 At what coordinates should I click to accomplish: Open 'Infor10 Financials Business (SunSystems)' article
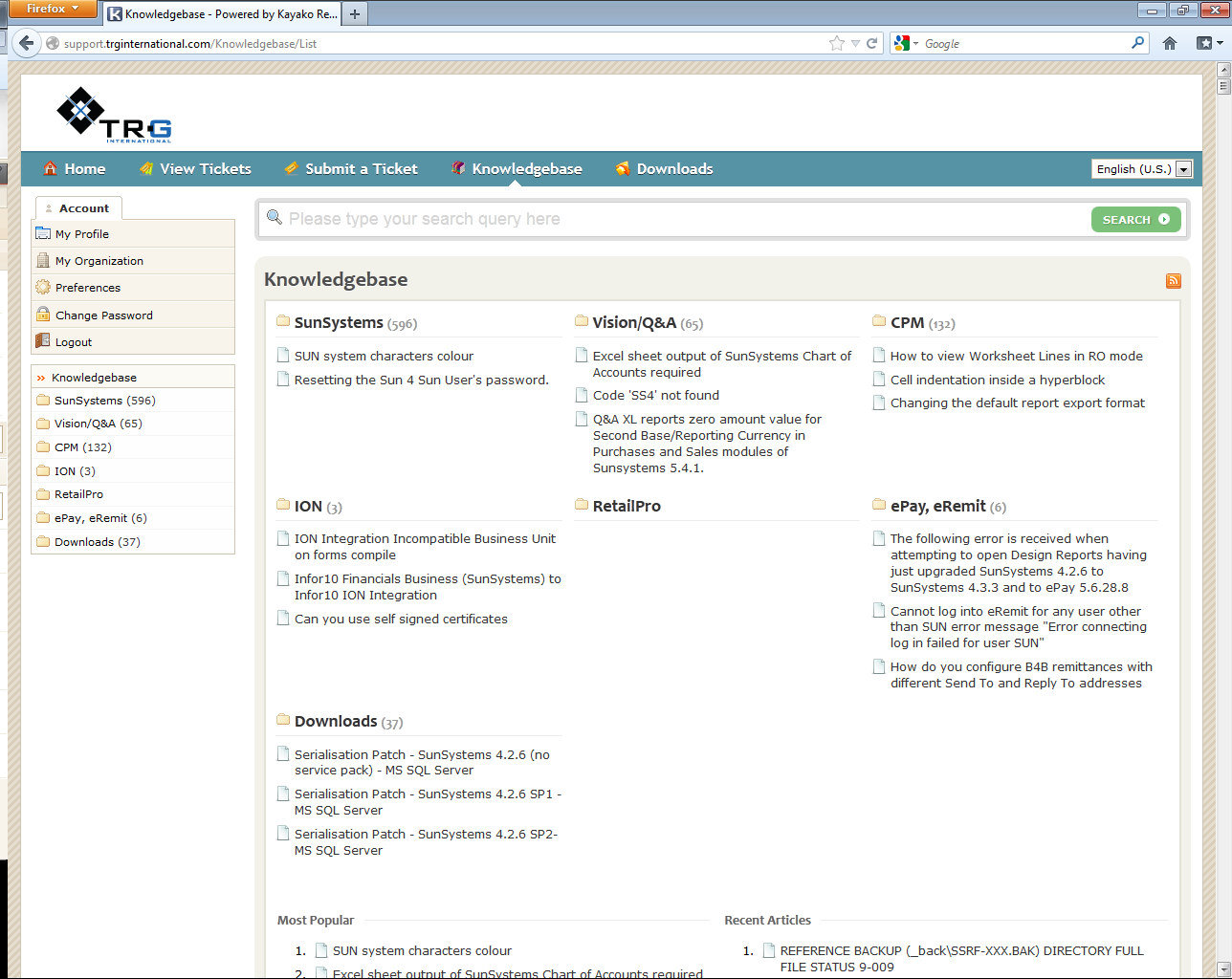click(428, 587)
